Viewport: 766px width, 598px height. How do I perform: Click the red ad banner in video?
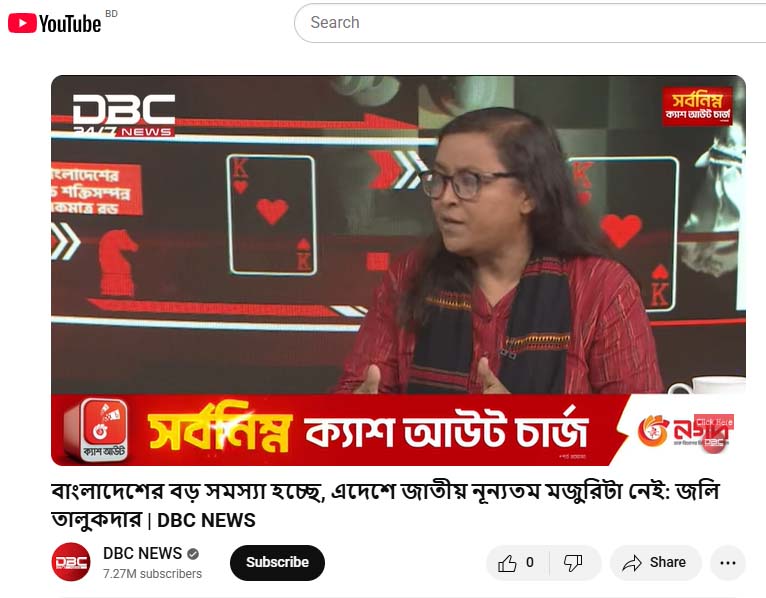point(398,430)
